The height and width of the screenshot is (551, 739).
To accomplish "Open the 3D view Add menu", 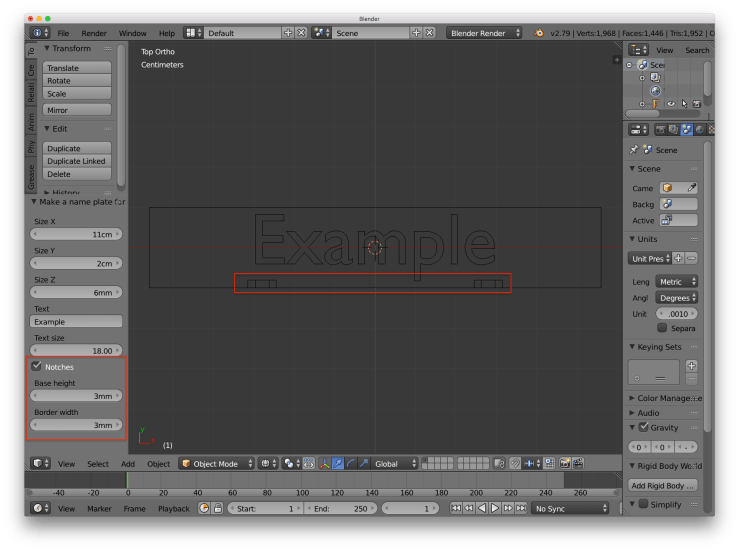I will coord(128,463).
